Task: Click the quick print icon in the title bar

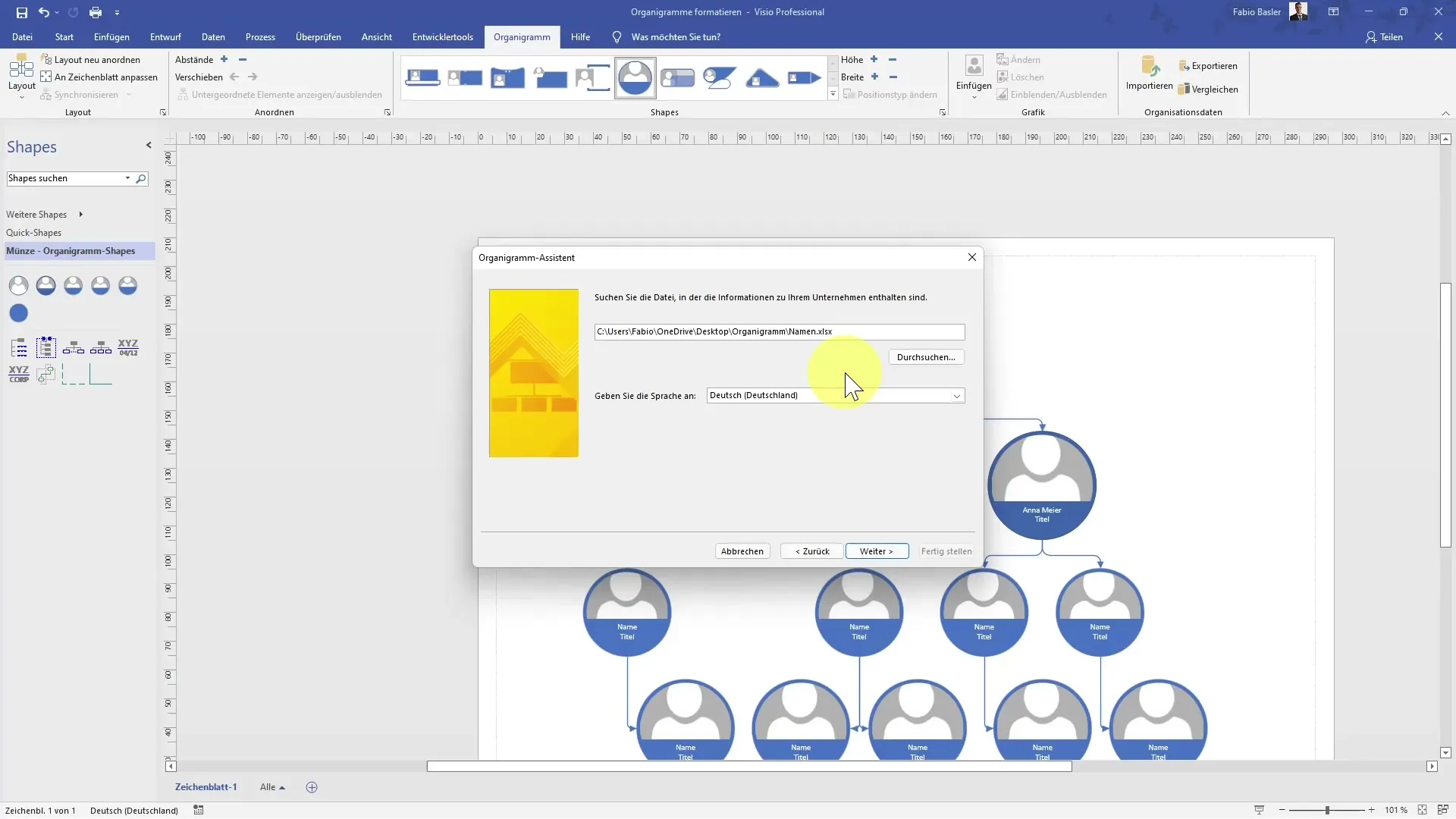Action: [x=96, y=12]
